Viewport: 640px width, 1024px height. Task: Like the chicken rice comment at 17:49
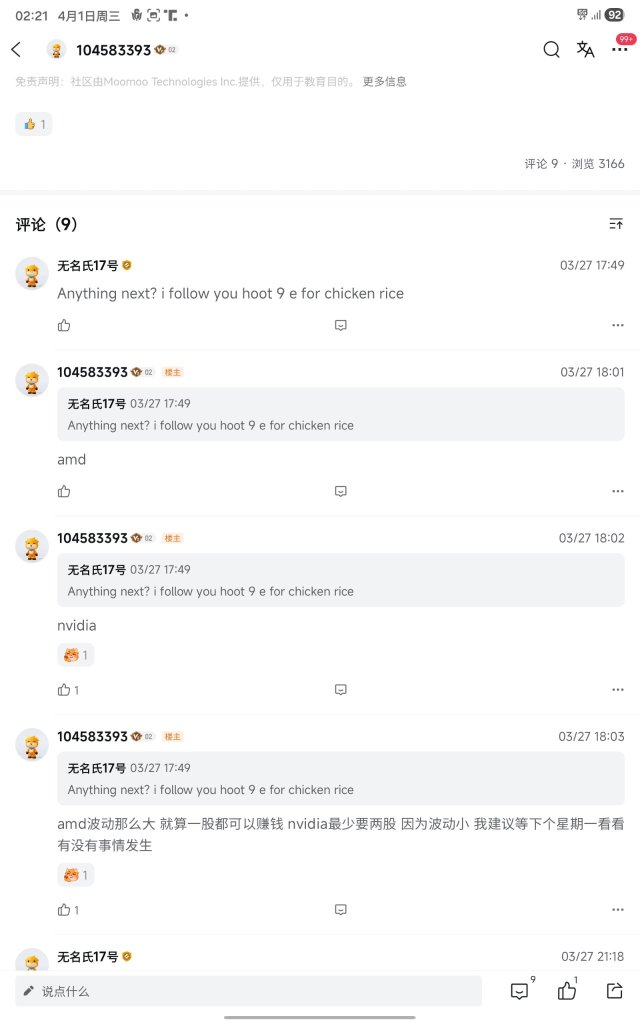64,325
